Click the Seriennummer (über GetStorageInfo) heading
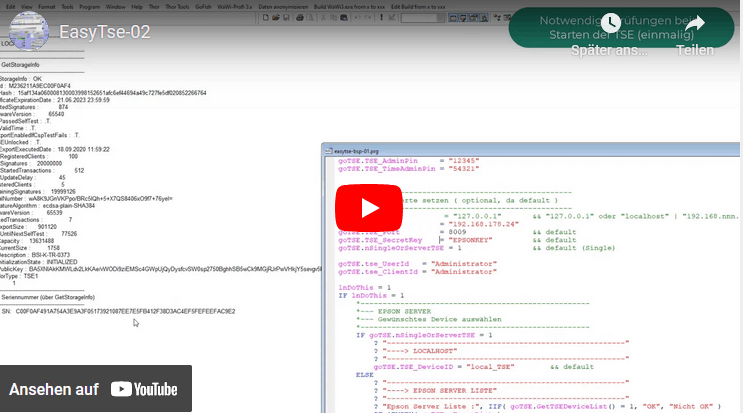Viewport: 743px width, 413px height. coord(48,297)
